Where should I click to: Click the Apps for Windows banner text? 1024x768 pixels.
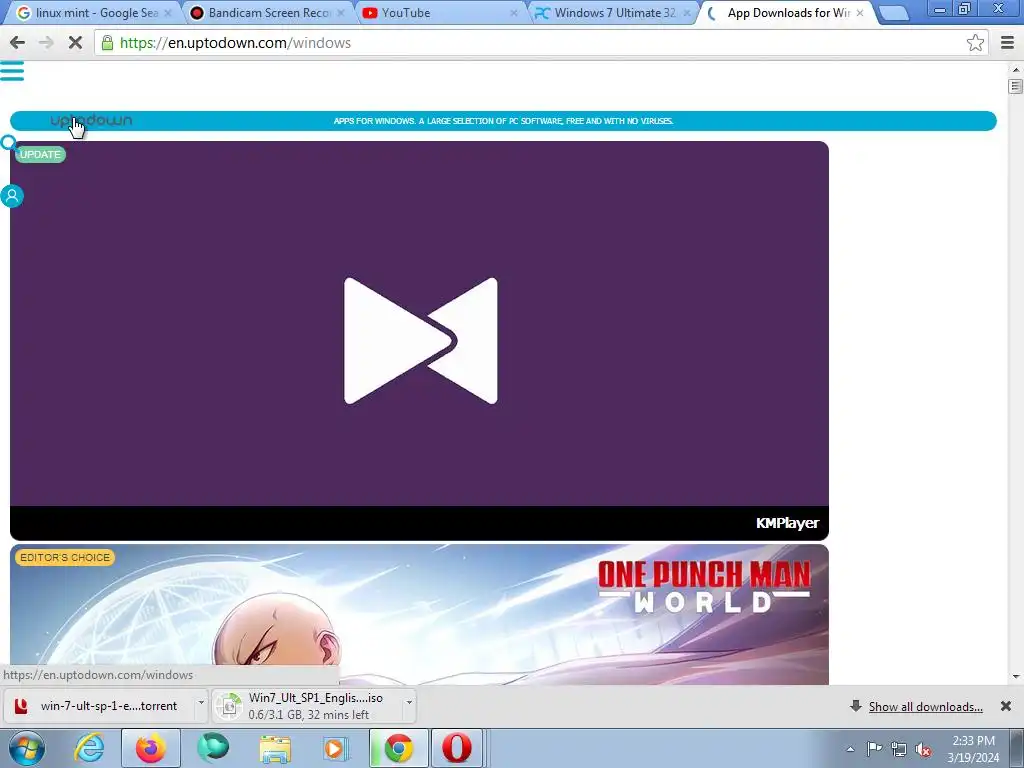pyautogui.click(x=503, y=121)
